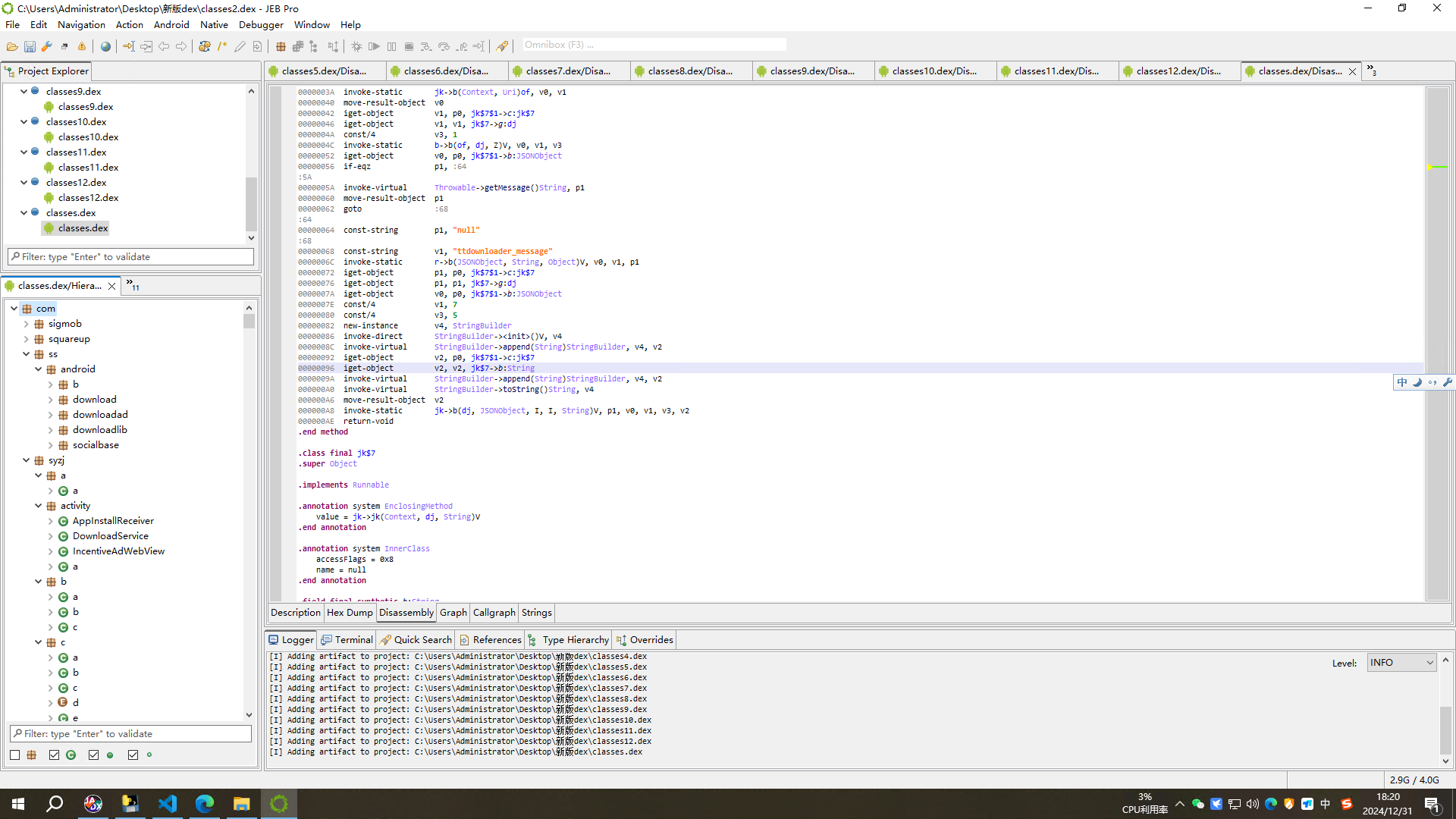Click the open folder toolbar icon

point(12,46)
